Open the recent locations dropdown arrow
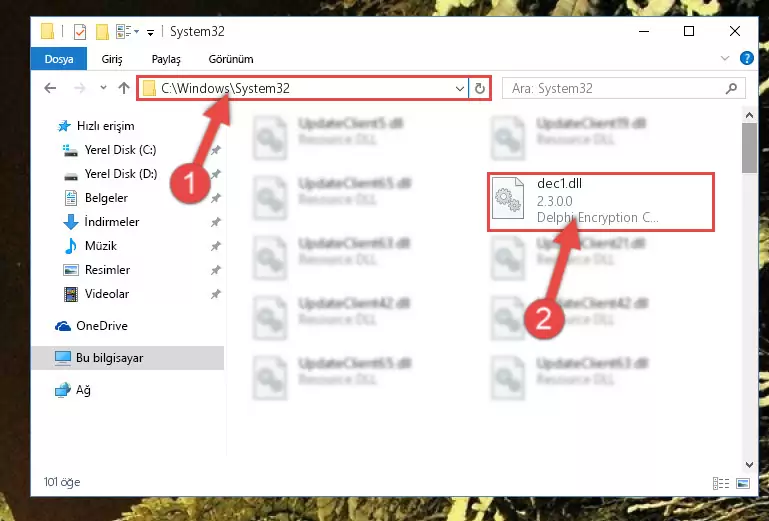Screen dimensions: 769x521 pyautogui.click(x=103, y=88)
